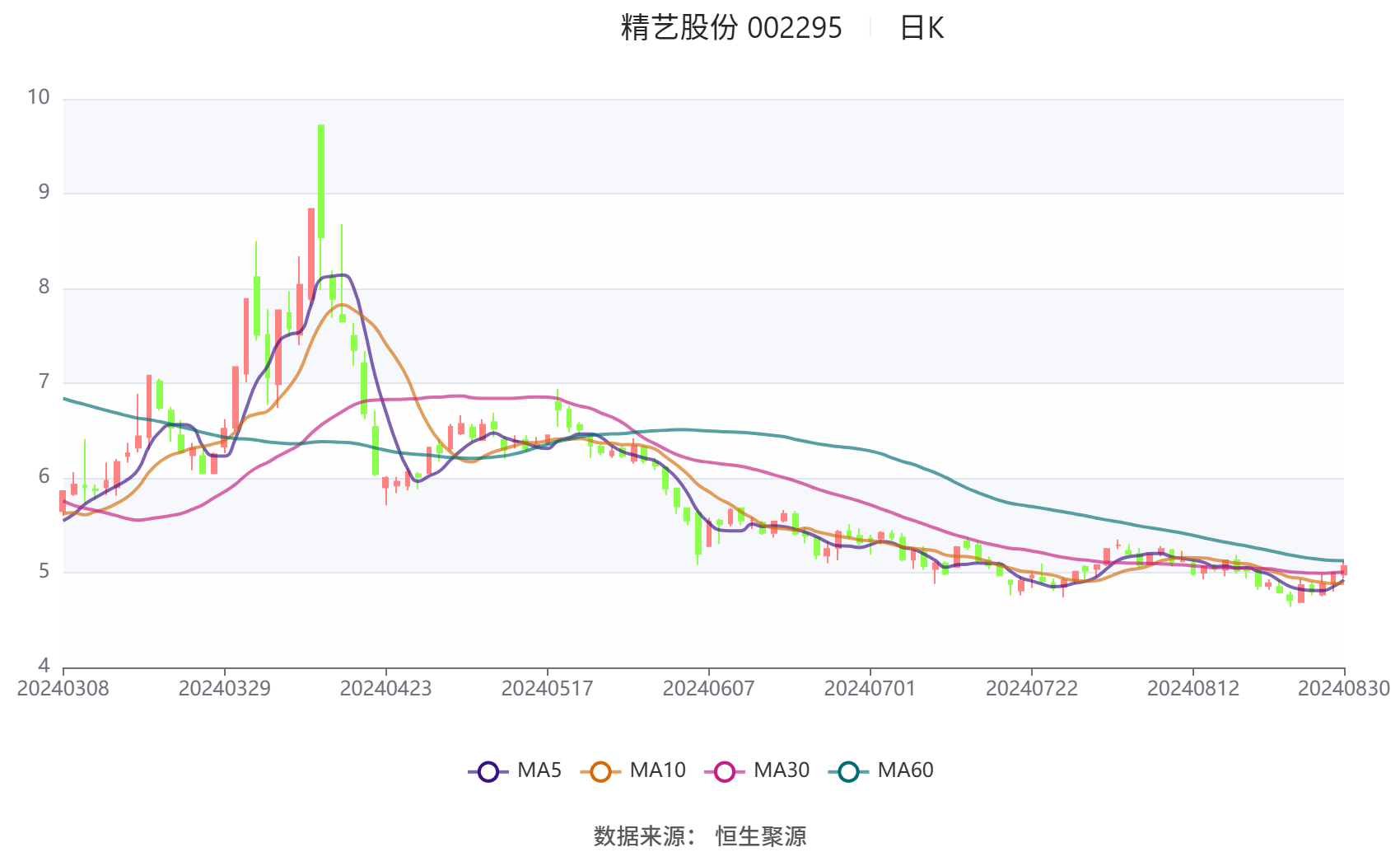This screenshot has height=852, width=1400.
Task: Click the chart title 精艺股份 002295
Action: tap(731, 28)
